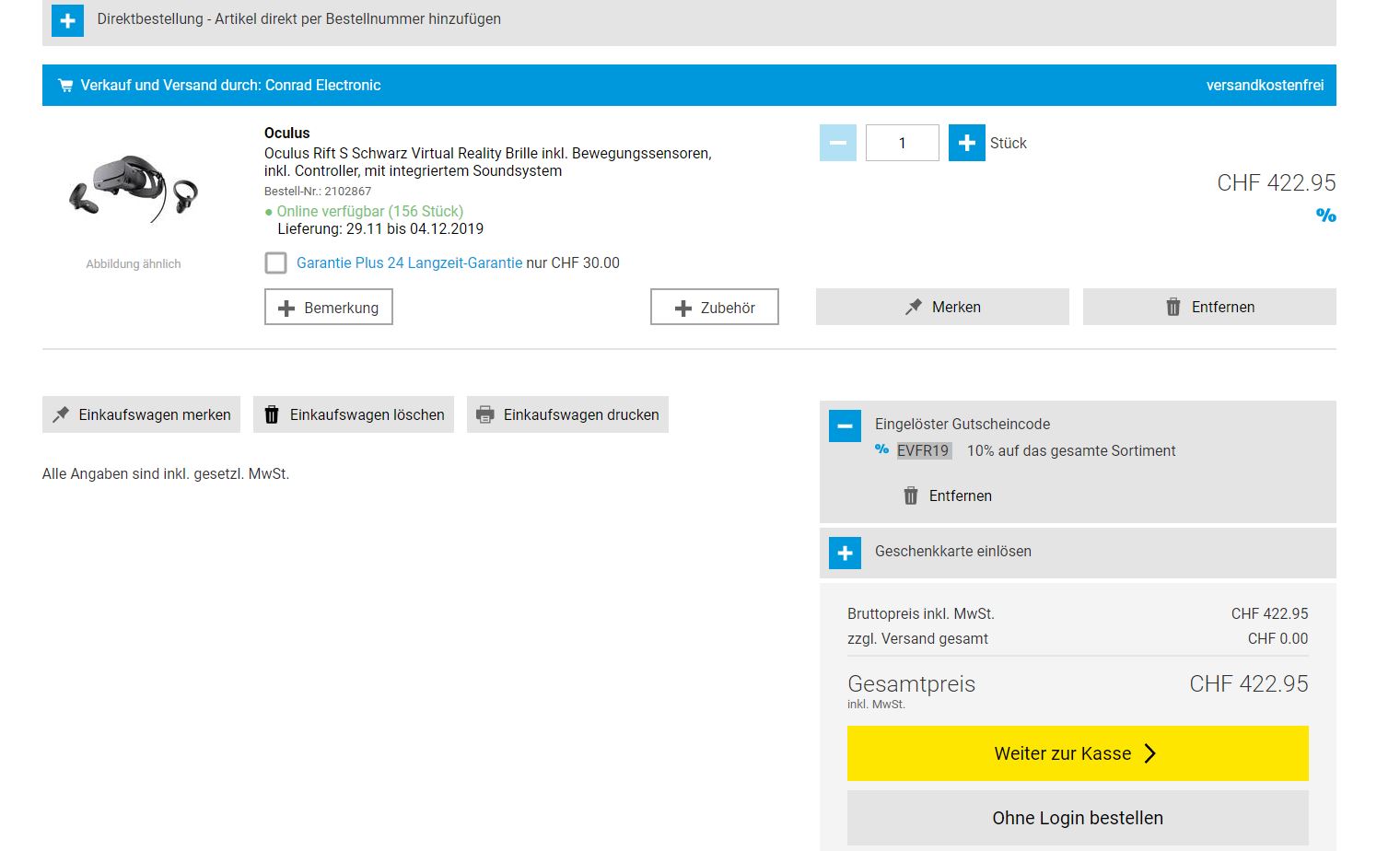Viewport: 1400px width, 851px height.
Task: Open the Garantie Plus 24 Langzeit-Garantie link
Action: tap(409, 263)
